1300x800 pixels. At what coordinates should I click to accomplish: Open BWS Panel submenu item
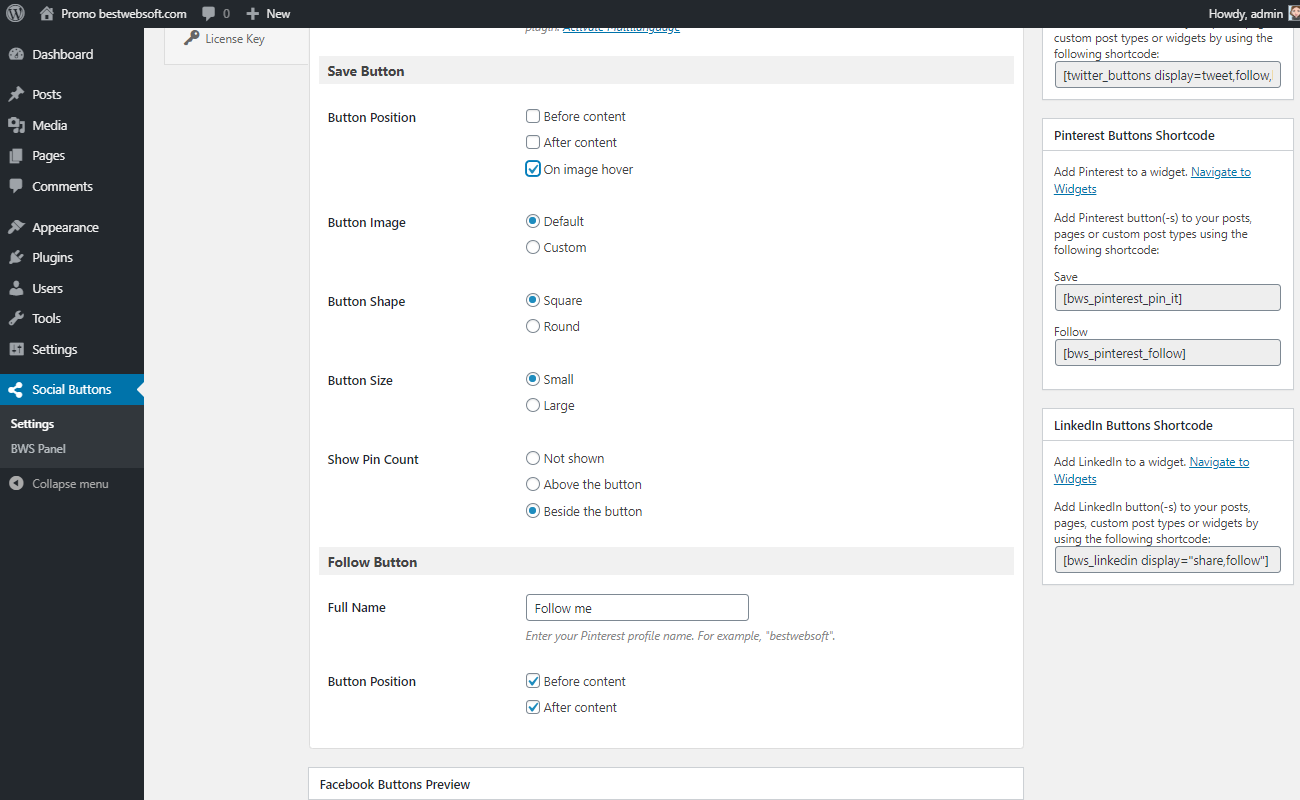(38, 449)
